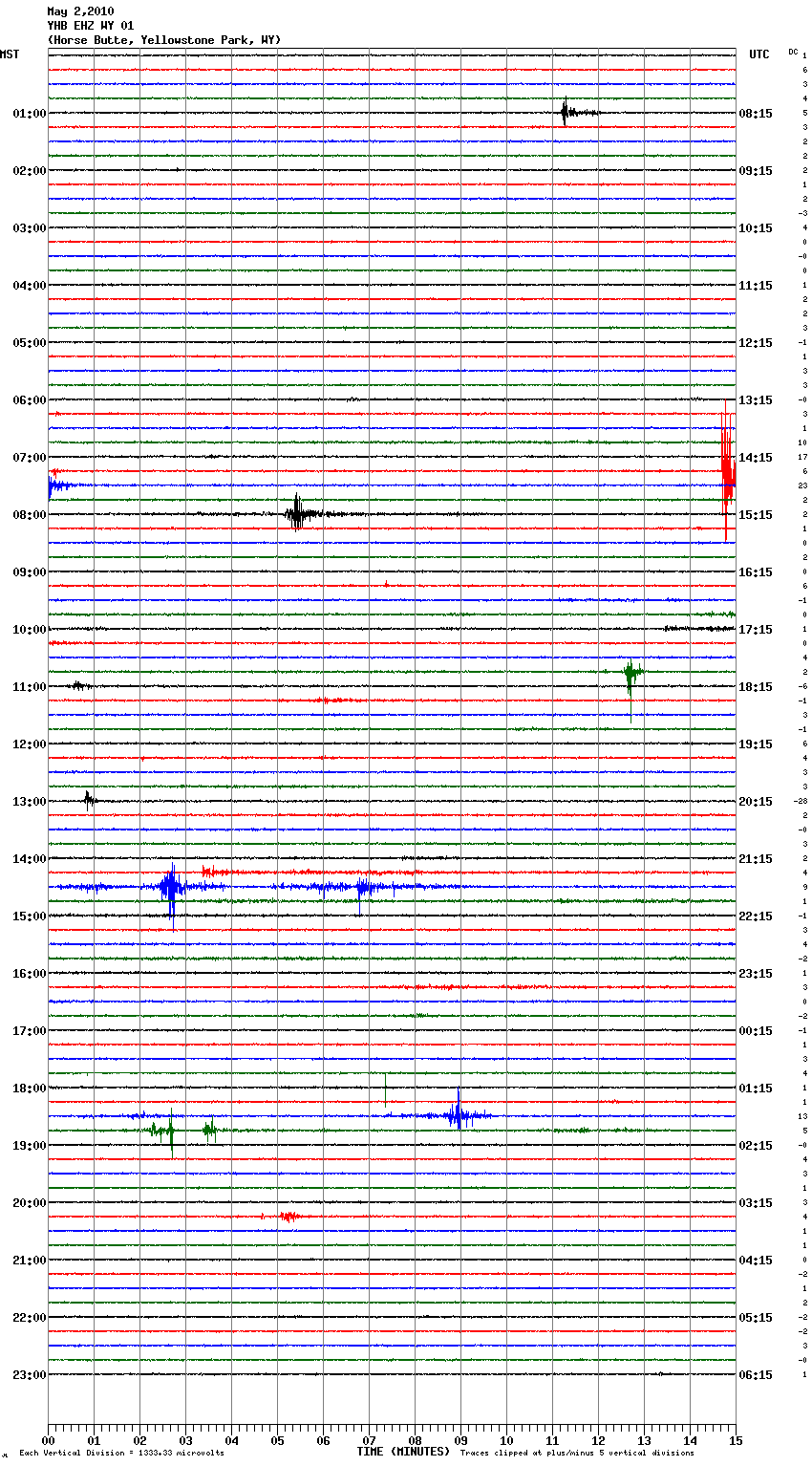Select the 03:00 MST time label
Image resolution: width=812 pixels, height=1466 pixels.
click(x=29, y=228)
